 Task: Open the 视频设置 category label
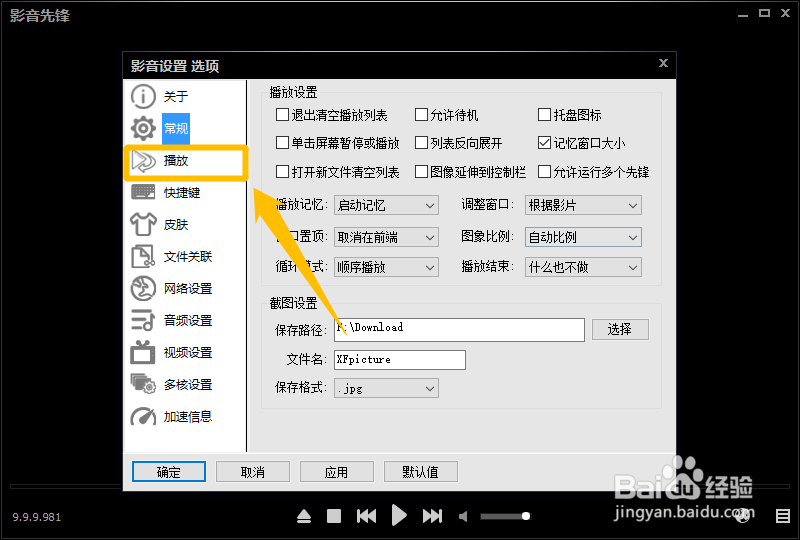click(188, 352)
